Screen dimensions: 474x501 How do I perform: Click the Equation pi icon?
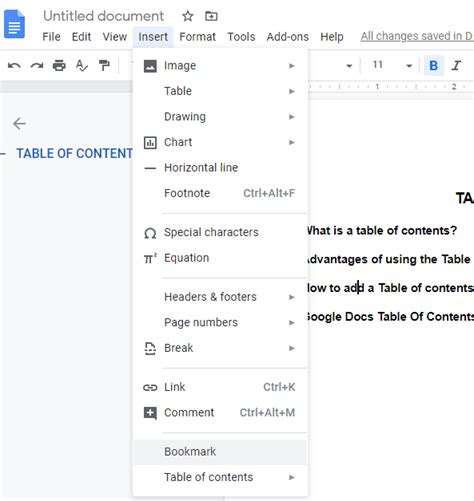click(150, 258)
